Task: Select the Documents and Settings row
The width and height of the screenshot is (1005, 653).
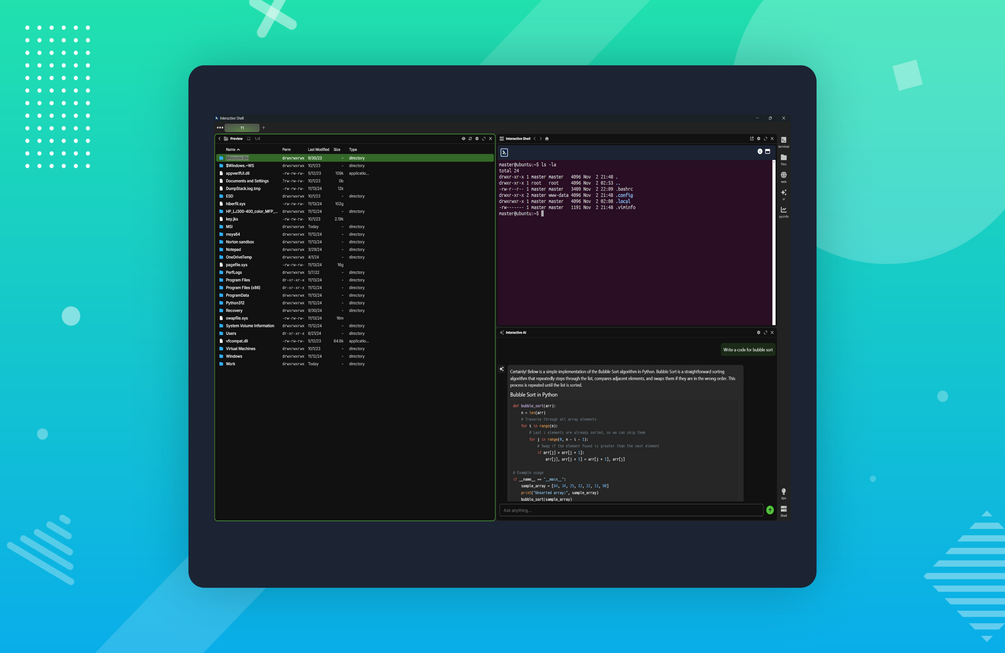Action: (x=354, y=181)
